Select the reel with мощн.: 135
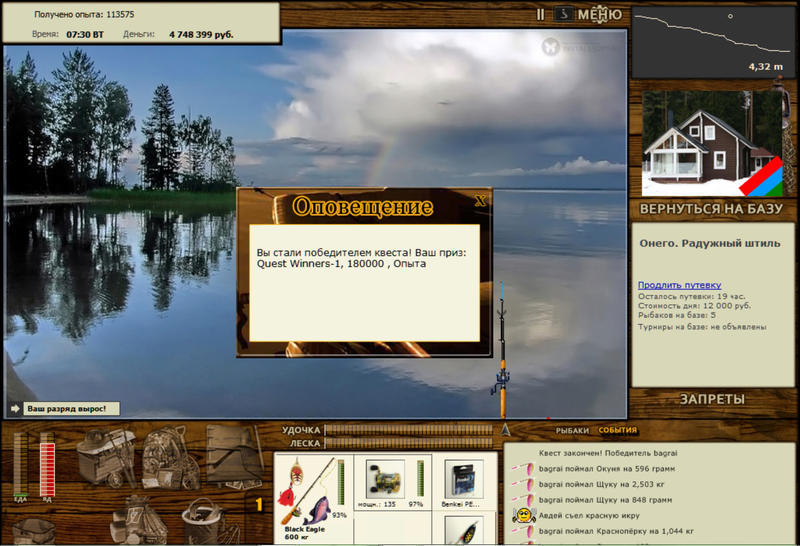This screenshot has height=546, width=800. click(393, 482)
